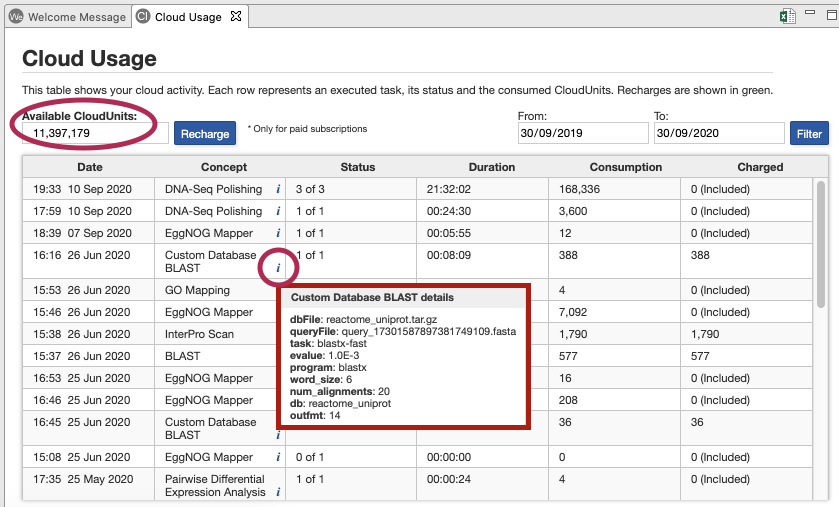Select the 17:59 10 Sep 2020 date cell
The image size is (839, 507).
[x=89, y=211]
